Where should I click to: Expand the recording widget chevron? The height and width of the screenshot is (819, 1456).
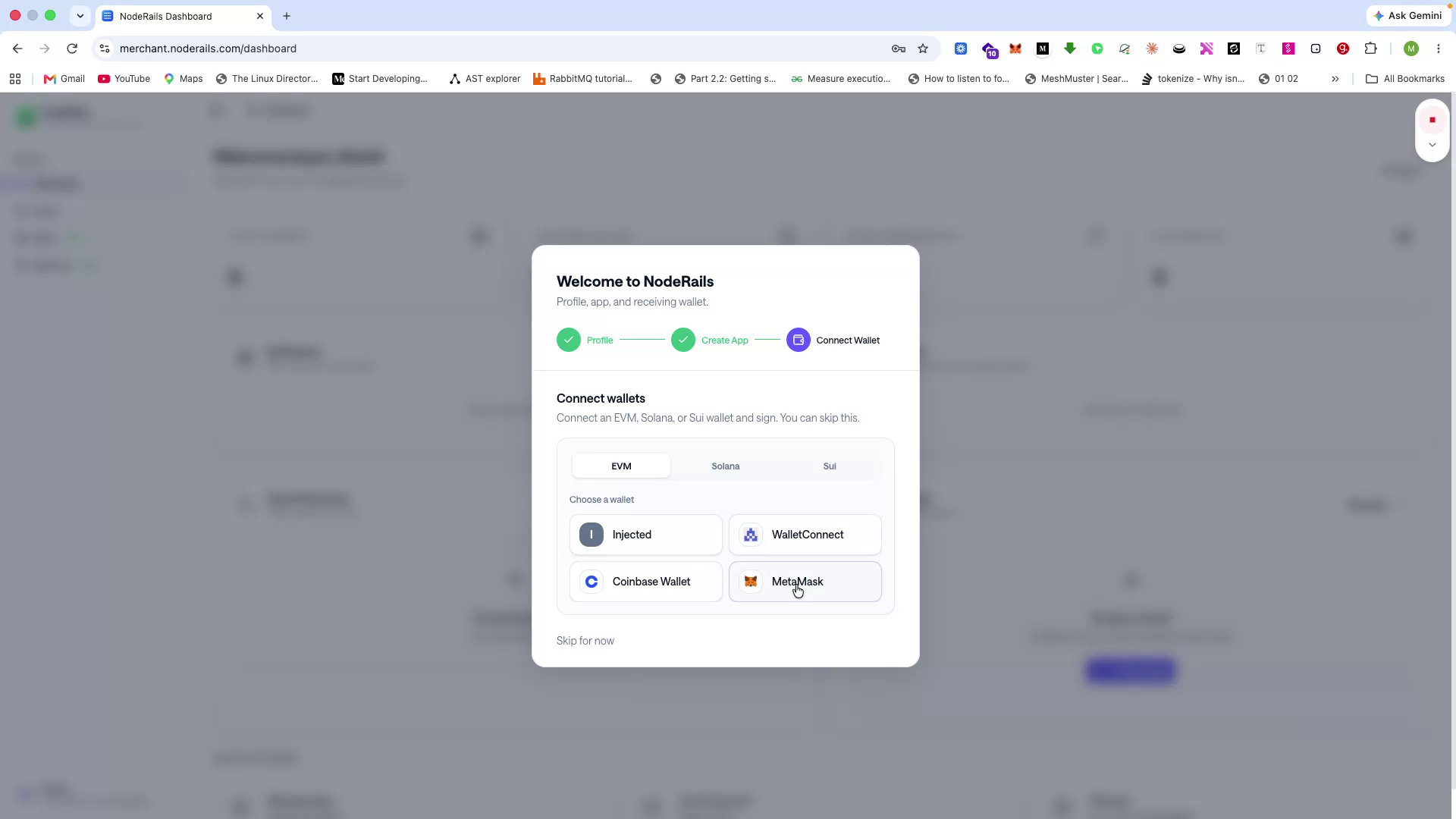(x=1432, y=145)
